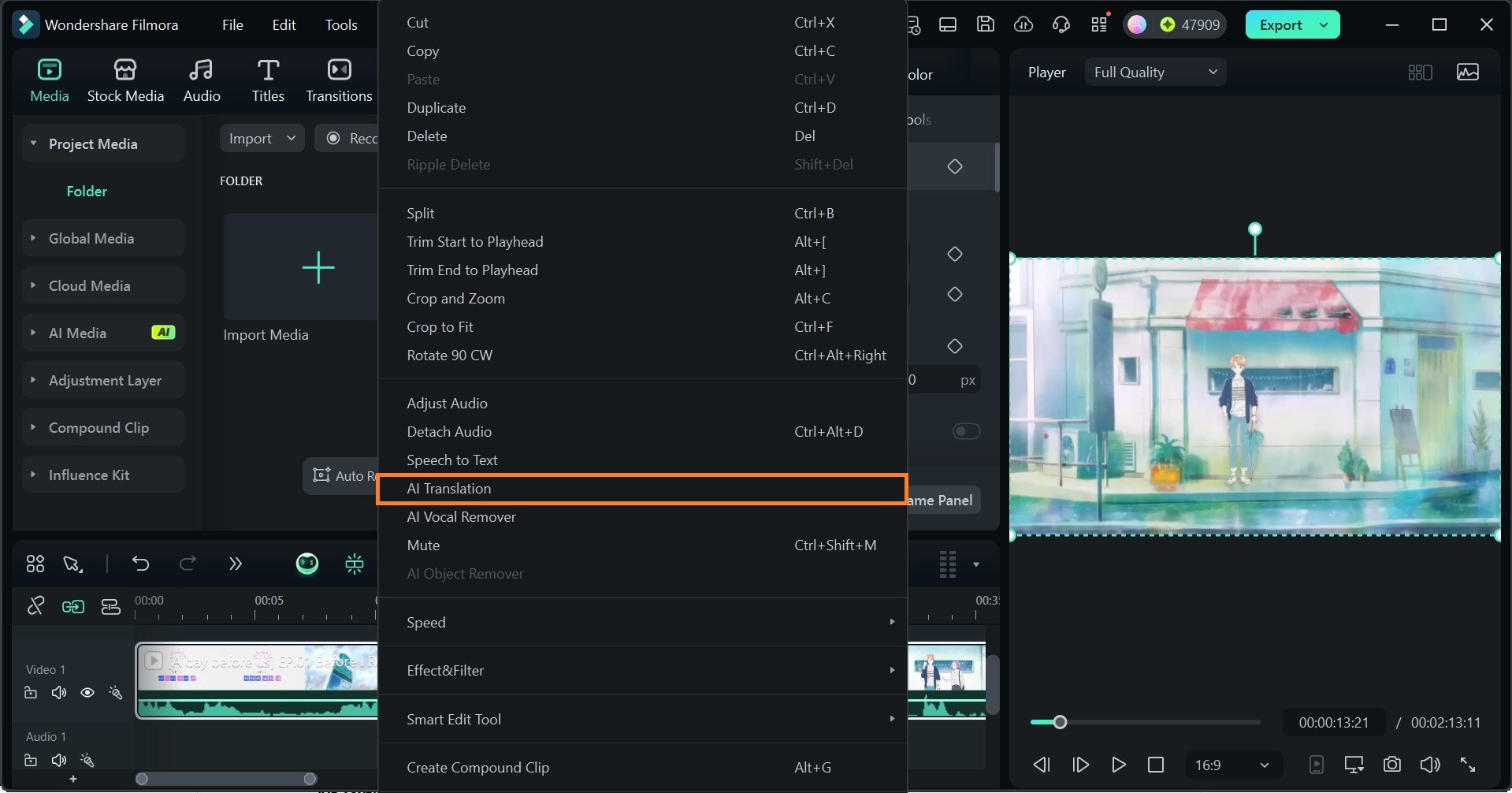Mute the Video 1 track speaker
The image size is (1512, 793).
click(x=59, y=693)
